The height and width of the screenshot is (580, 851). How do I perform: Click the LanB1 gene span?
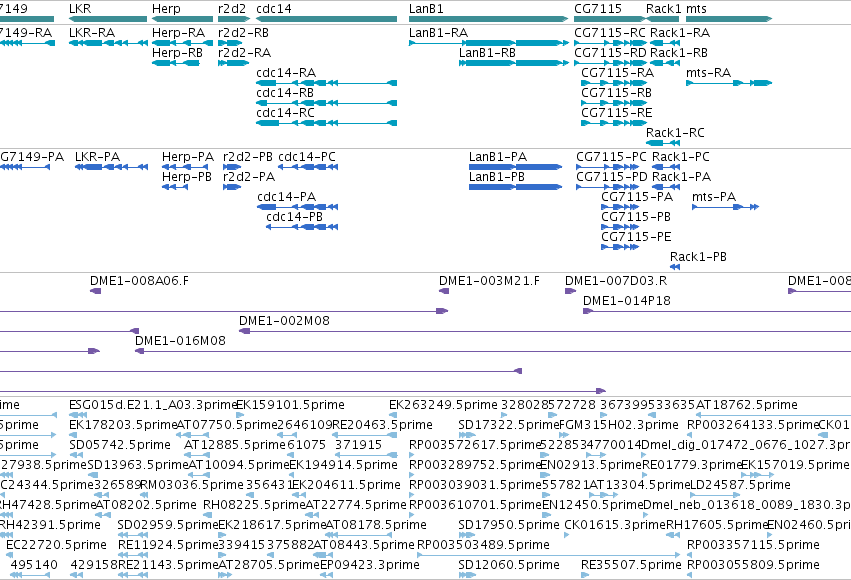[x=488, y=19]
